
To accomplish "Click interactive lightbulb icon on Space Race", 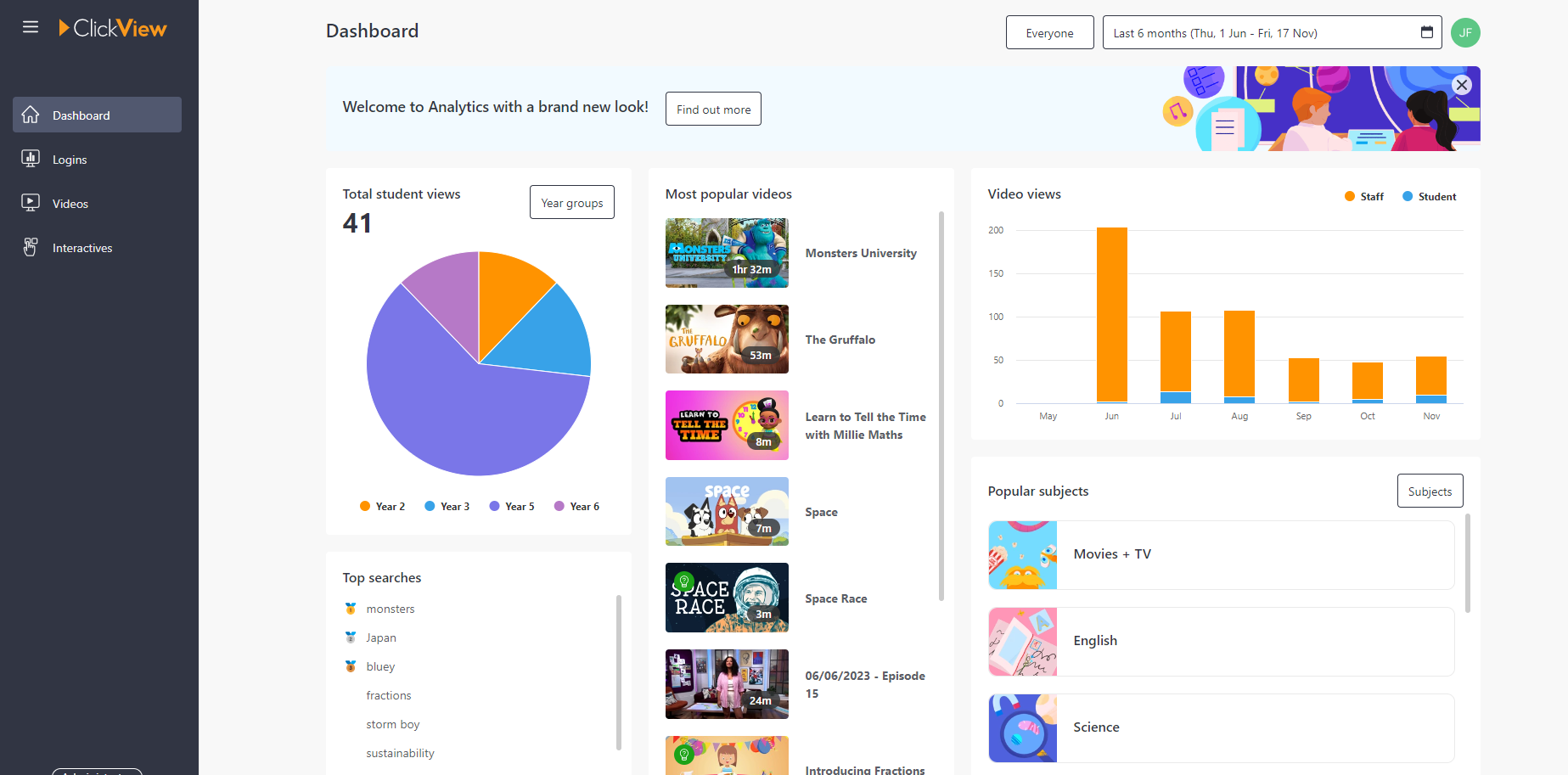I will pos(683,581).
